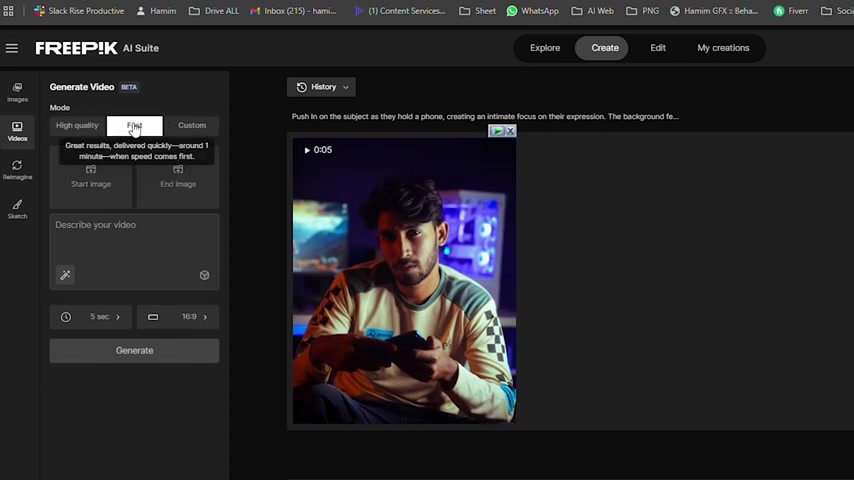Open the Sketch sidebar tool
The image size is (854, 480).
coord(17,209)
